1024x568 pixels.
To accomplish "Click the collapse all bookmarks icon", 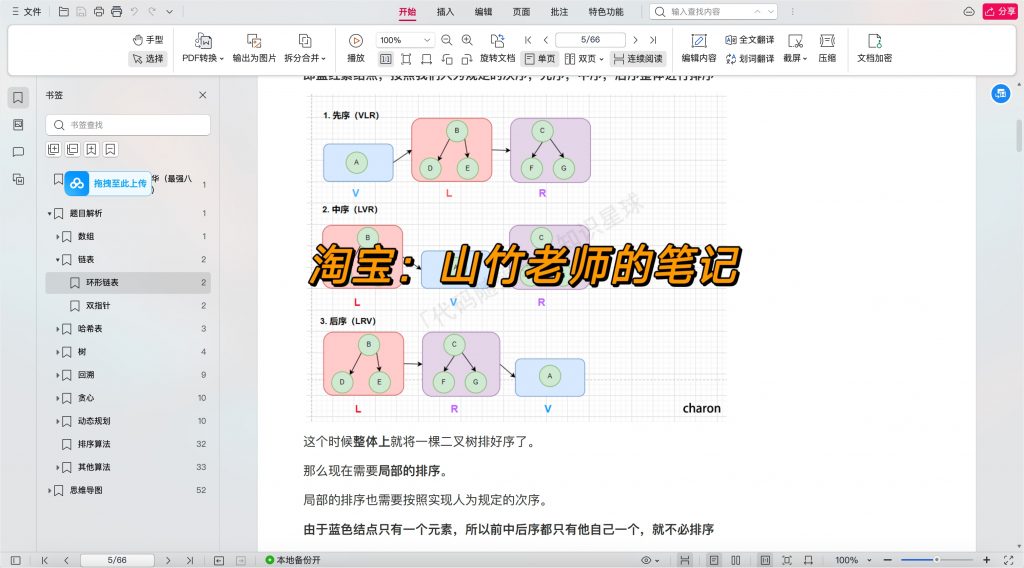I will pos(72,150).
